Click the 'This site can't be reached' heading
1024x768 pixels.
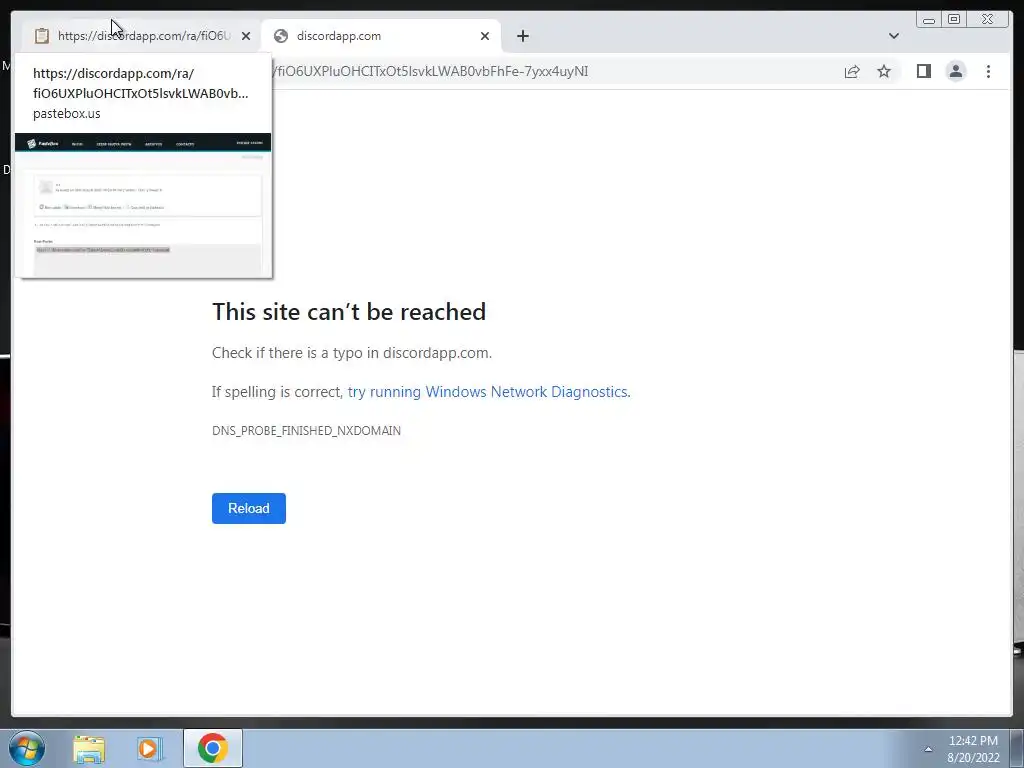(x=349, y=312)
